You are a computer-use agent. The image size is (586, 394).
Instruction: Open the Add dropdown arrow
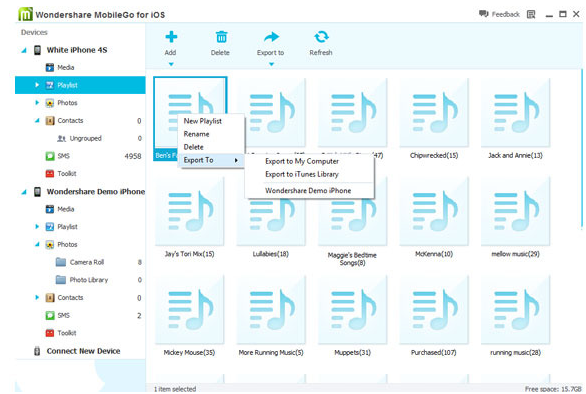(171, 64)
